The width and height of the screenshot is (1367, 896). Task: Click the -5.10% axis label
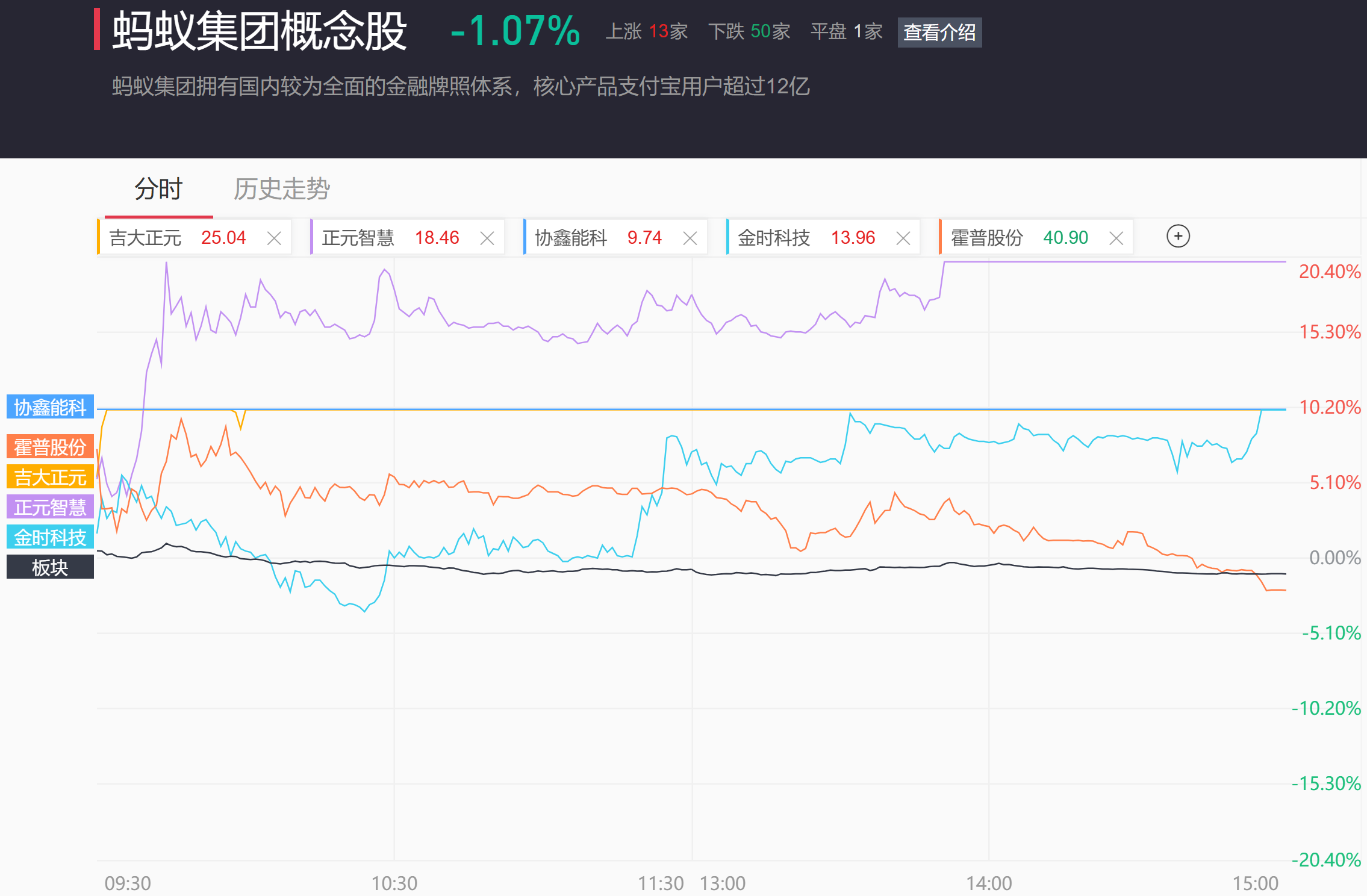(x=1331, y=633)
